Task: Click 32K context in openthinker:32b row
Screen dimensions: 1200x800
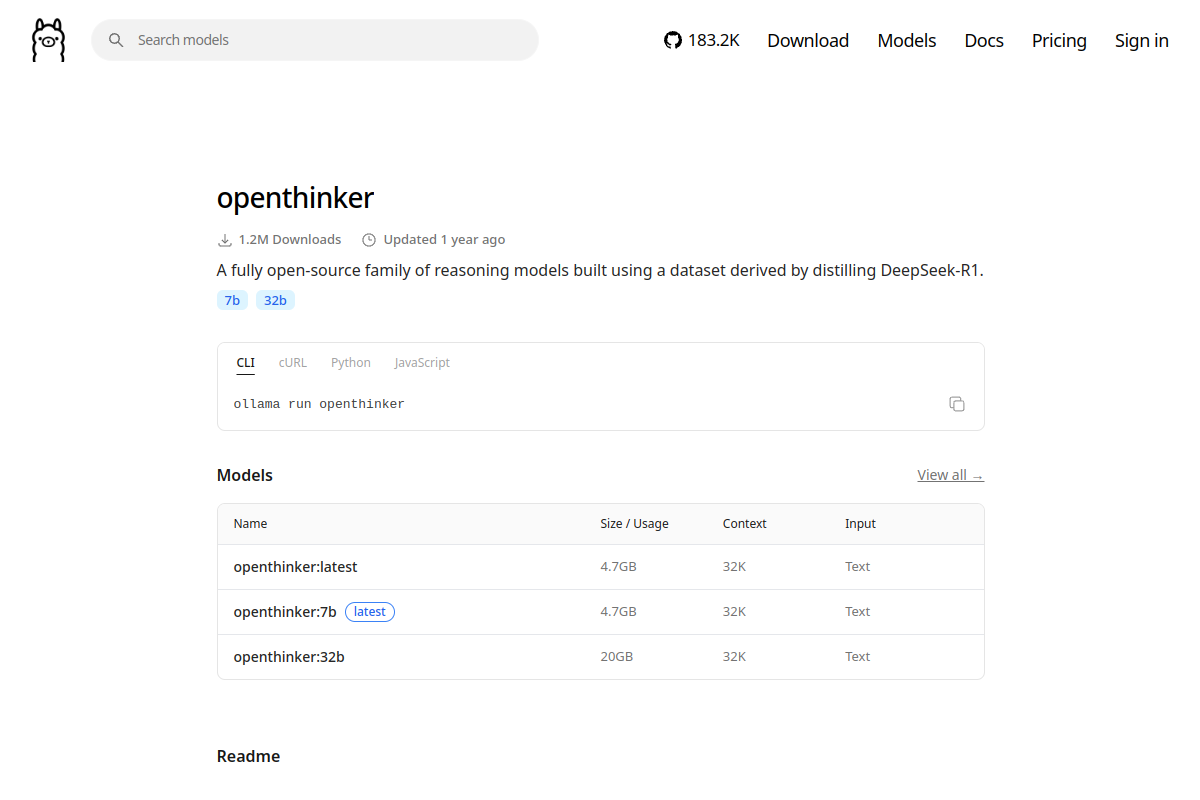Action: pyautogui.click(x=734, y=657)
